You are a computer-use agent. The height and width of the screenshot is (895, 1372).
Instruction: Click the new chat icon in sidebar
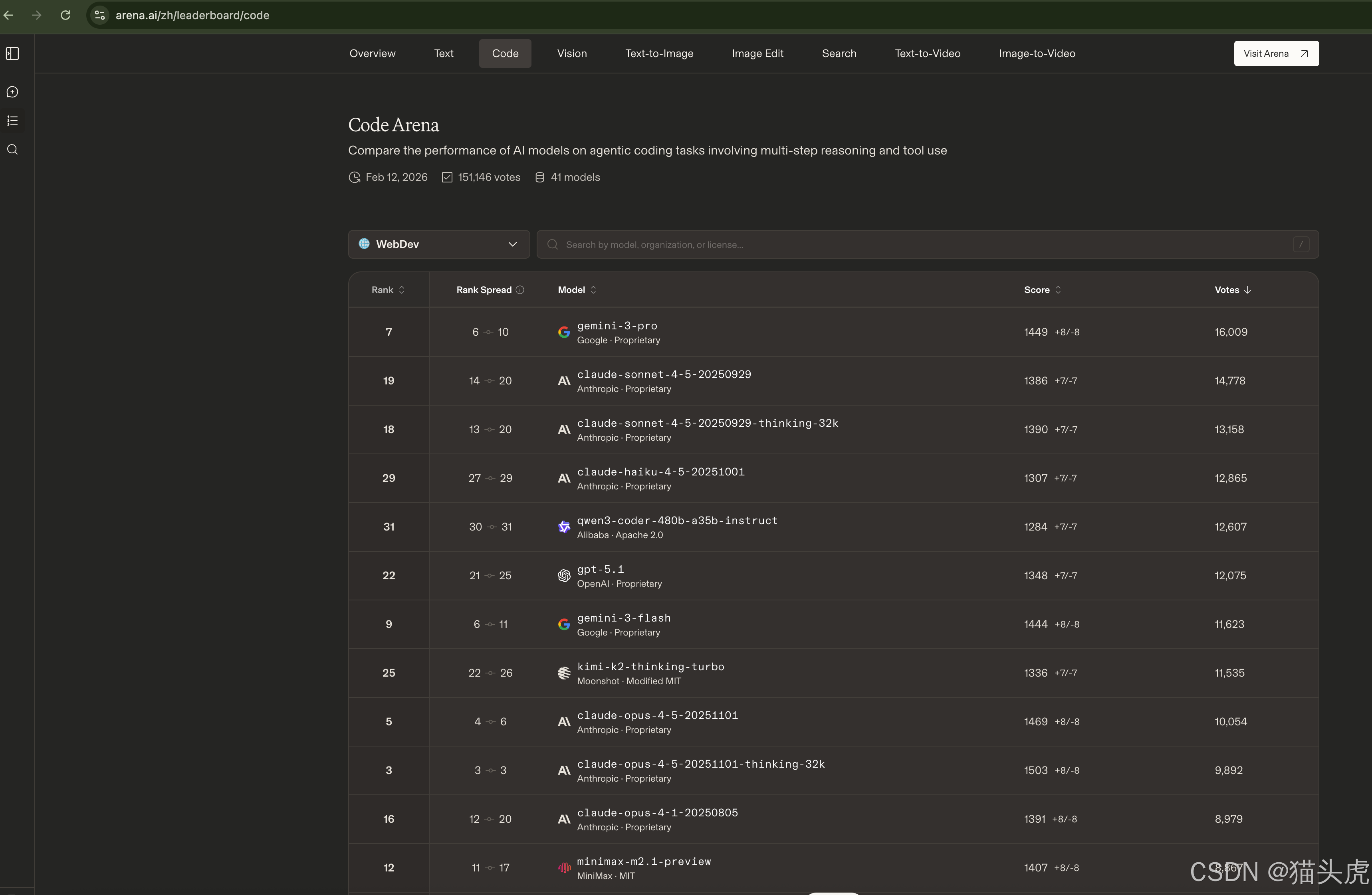coord(13,92)
